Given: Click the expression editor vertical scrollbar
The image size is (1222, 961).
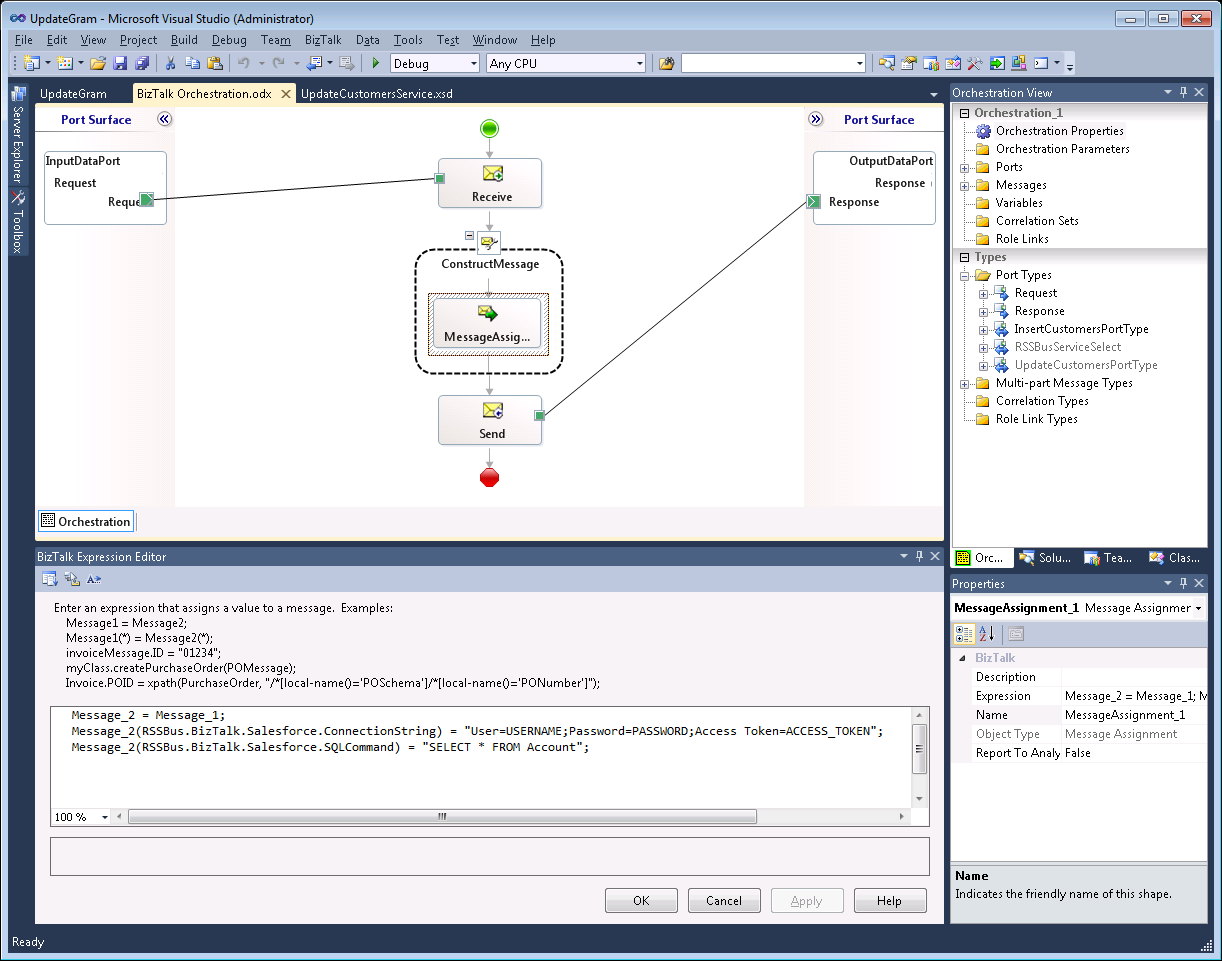Looking at the screenshot, I should coord(920,748).
